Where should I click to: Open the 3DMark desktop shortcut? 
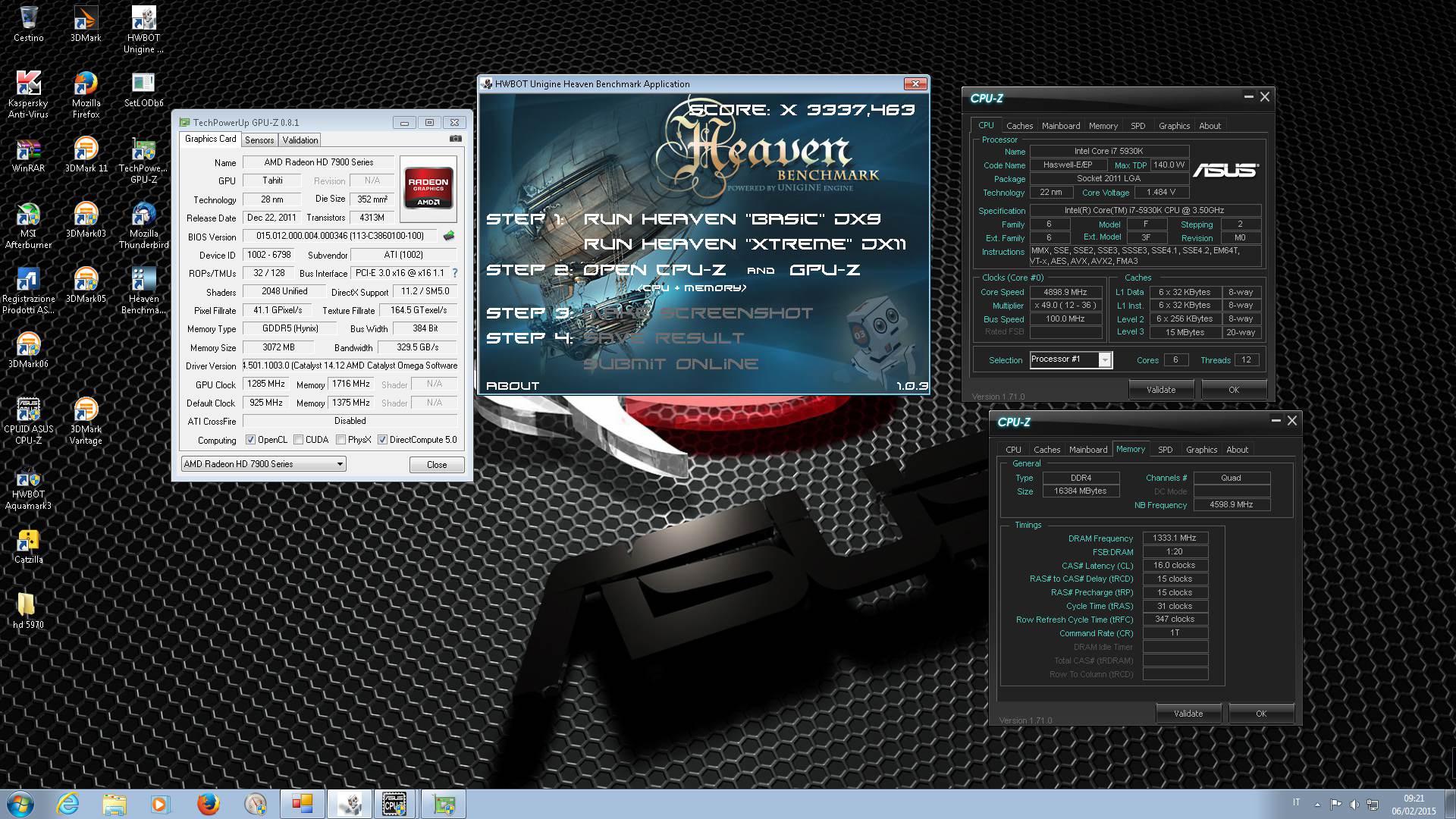(x=86, y=24)
